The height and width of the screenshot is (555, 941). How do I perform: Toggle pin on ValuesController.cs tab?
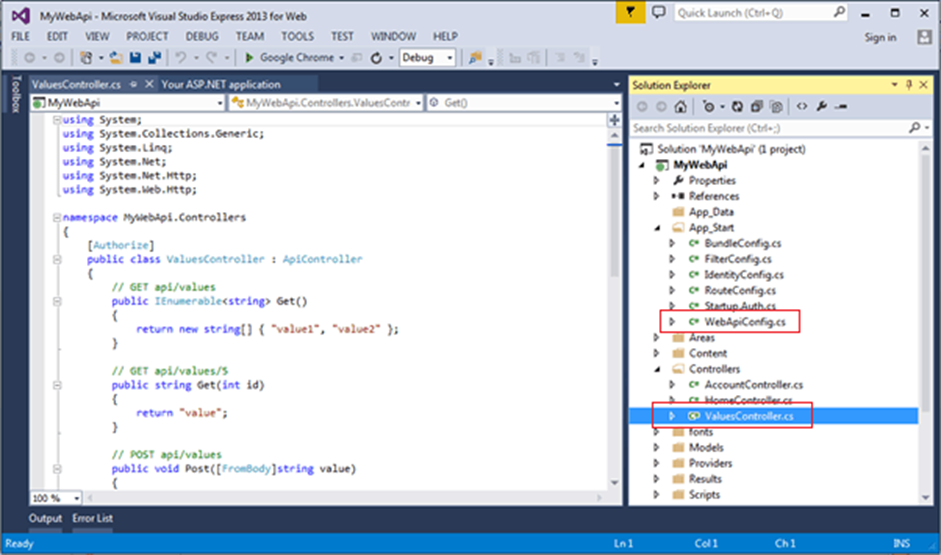(x=133, y=84)
